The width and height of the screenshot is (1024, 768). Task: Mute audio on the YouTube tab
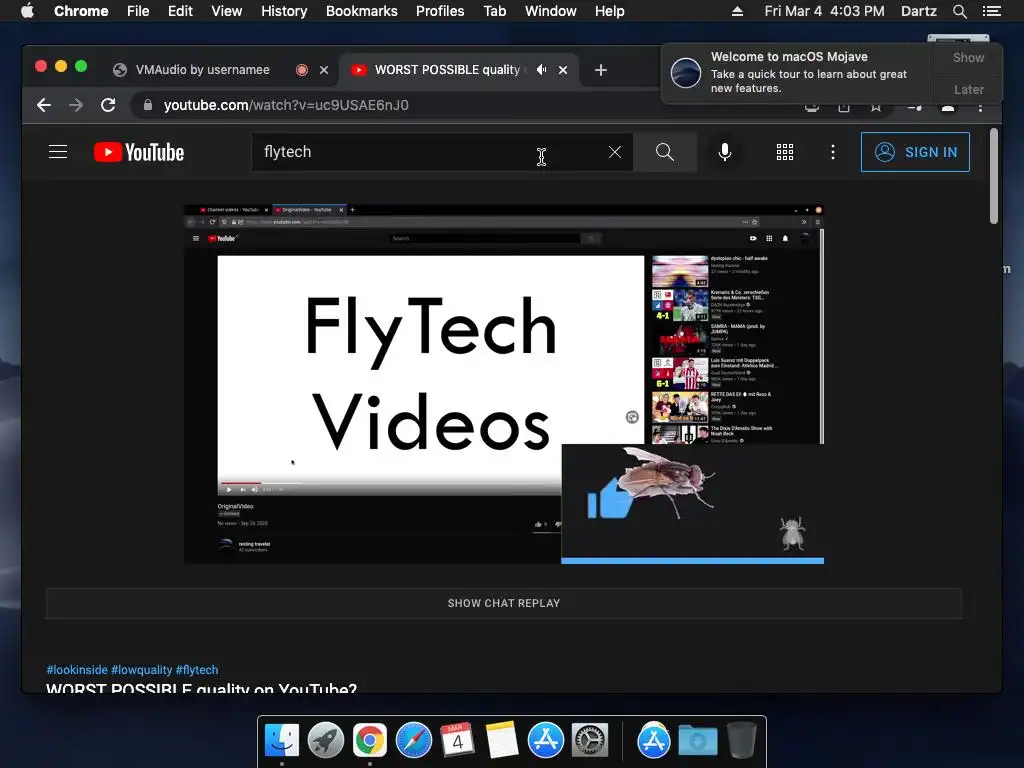tap(541, 70)
